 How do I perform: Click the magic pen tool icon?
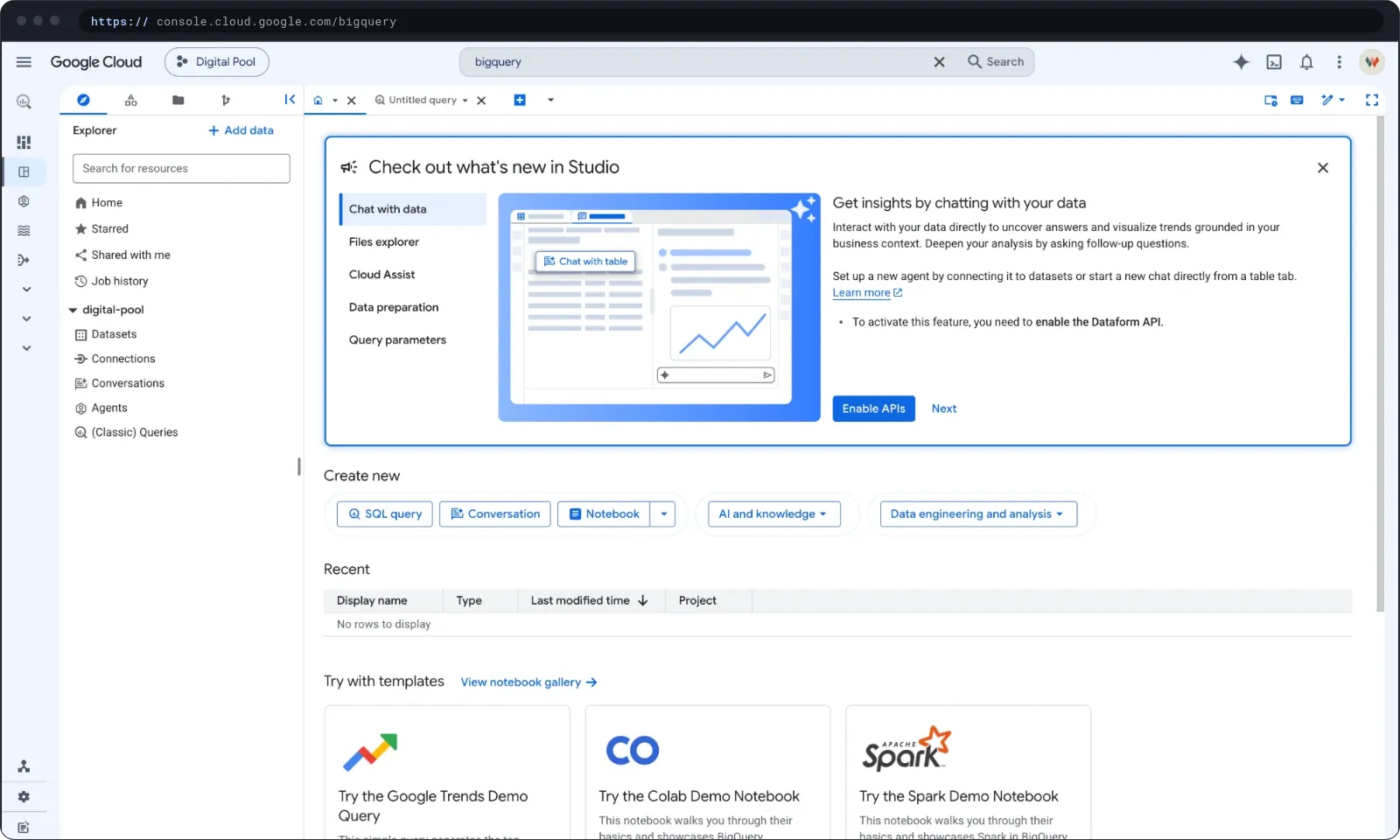pos(1327,101)
